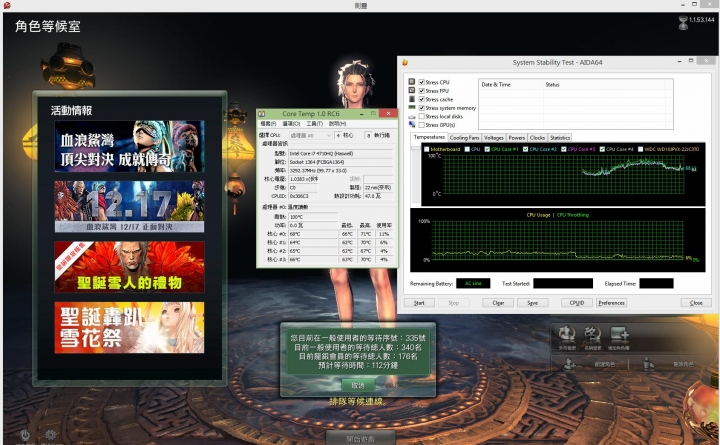Open Preferences in AIDA64 stability test

[612, 303]
